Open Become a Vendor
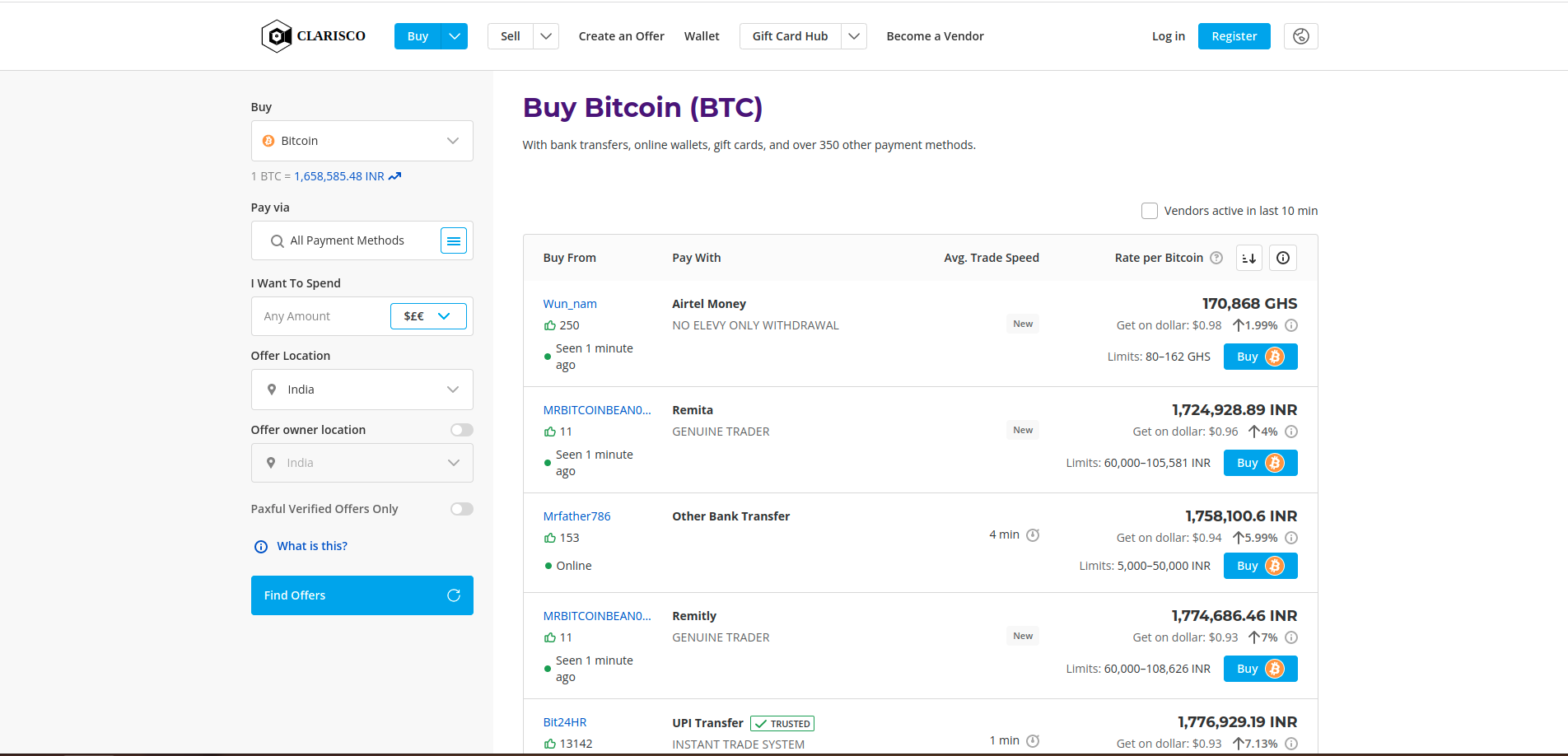 coord(936,36)
